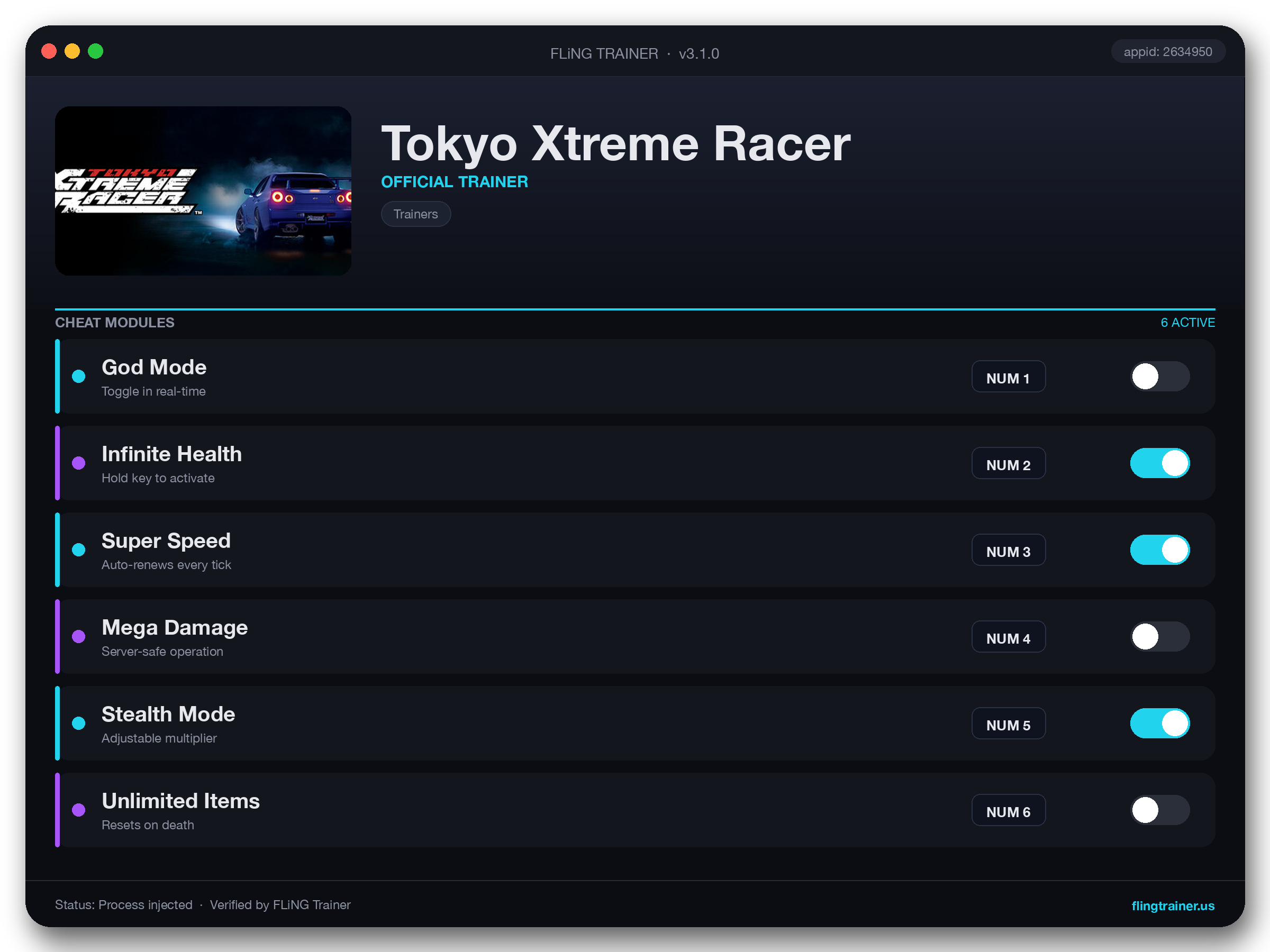The height and width of the screenshot is (952, 1270).
Task: Click the NUM 1 hotkey button
Action: point(1008,377)
